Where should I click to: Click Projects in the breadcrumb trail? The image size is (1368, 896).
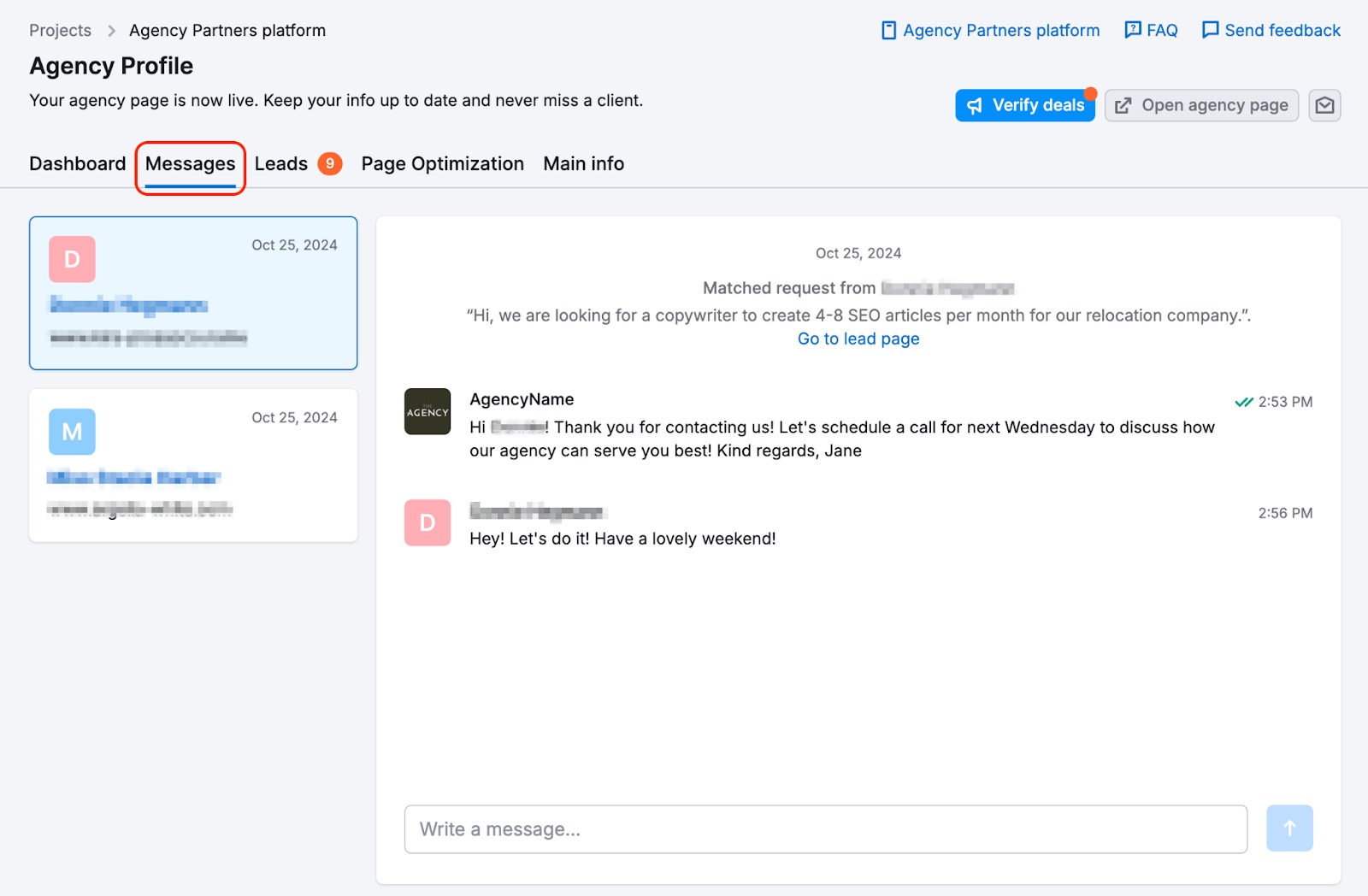click(60, 30)
